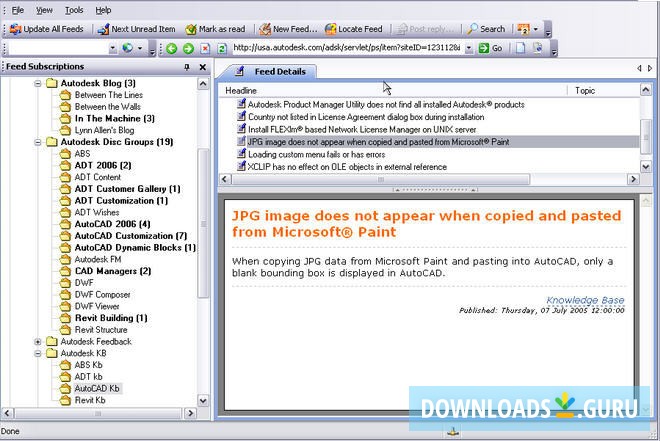
Task: Open the URL history dropdown arrow
Action: tap(469, 48)
